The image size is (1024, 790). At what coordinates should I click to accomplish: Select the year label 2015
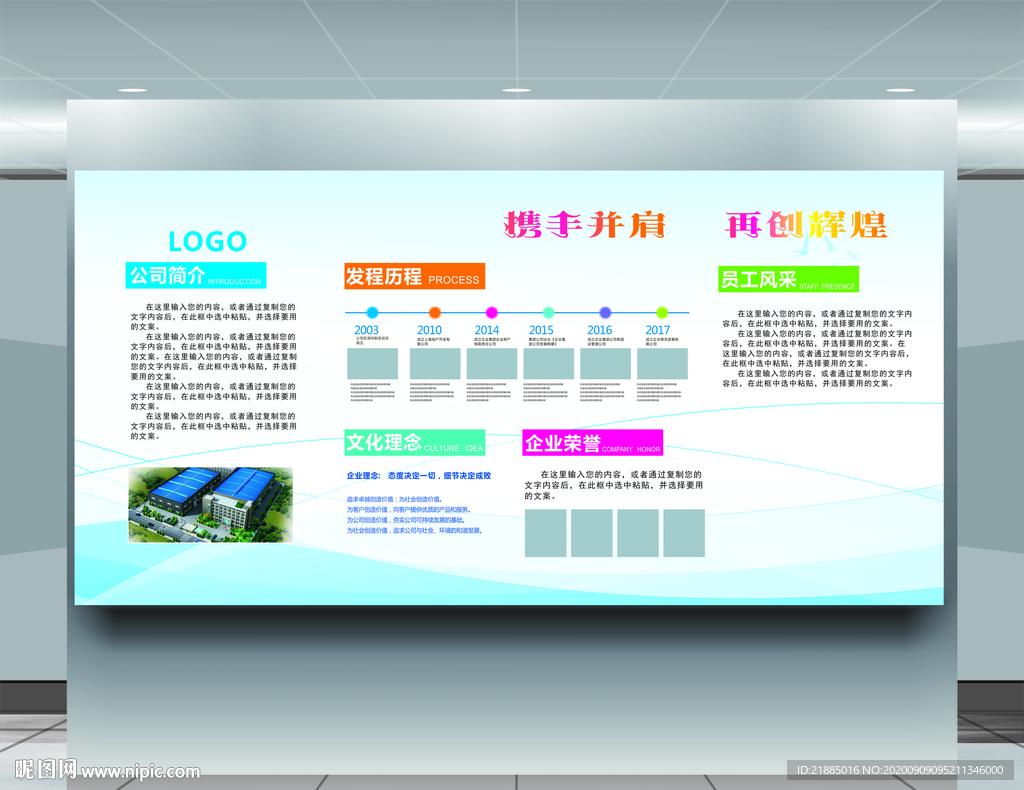pyautogui.click(x=541, y=330)
